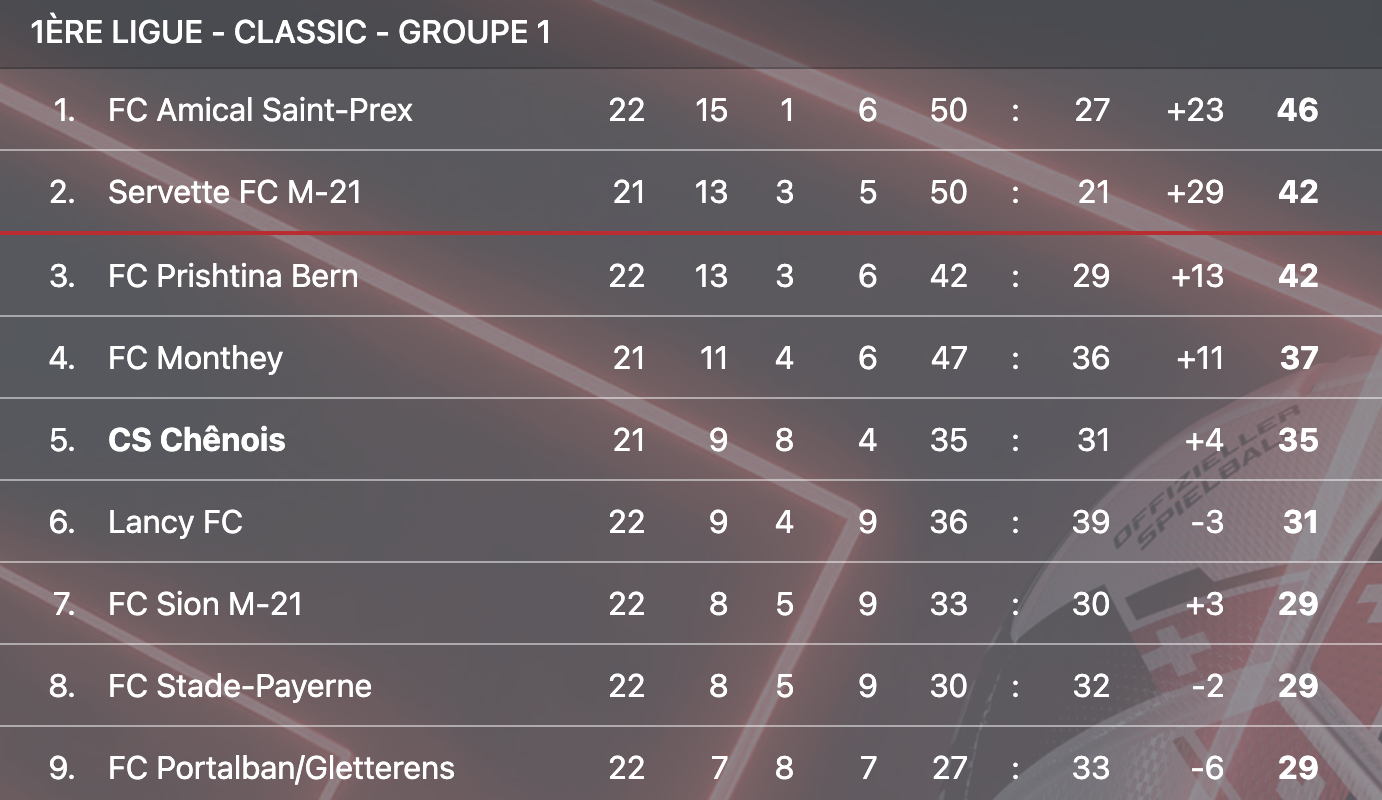Click the -3 goal difference for Lancy FC
This screenshot has width=1382, height=800.
(x=1207, y=522)
